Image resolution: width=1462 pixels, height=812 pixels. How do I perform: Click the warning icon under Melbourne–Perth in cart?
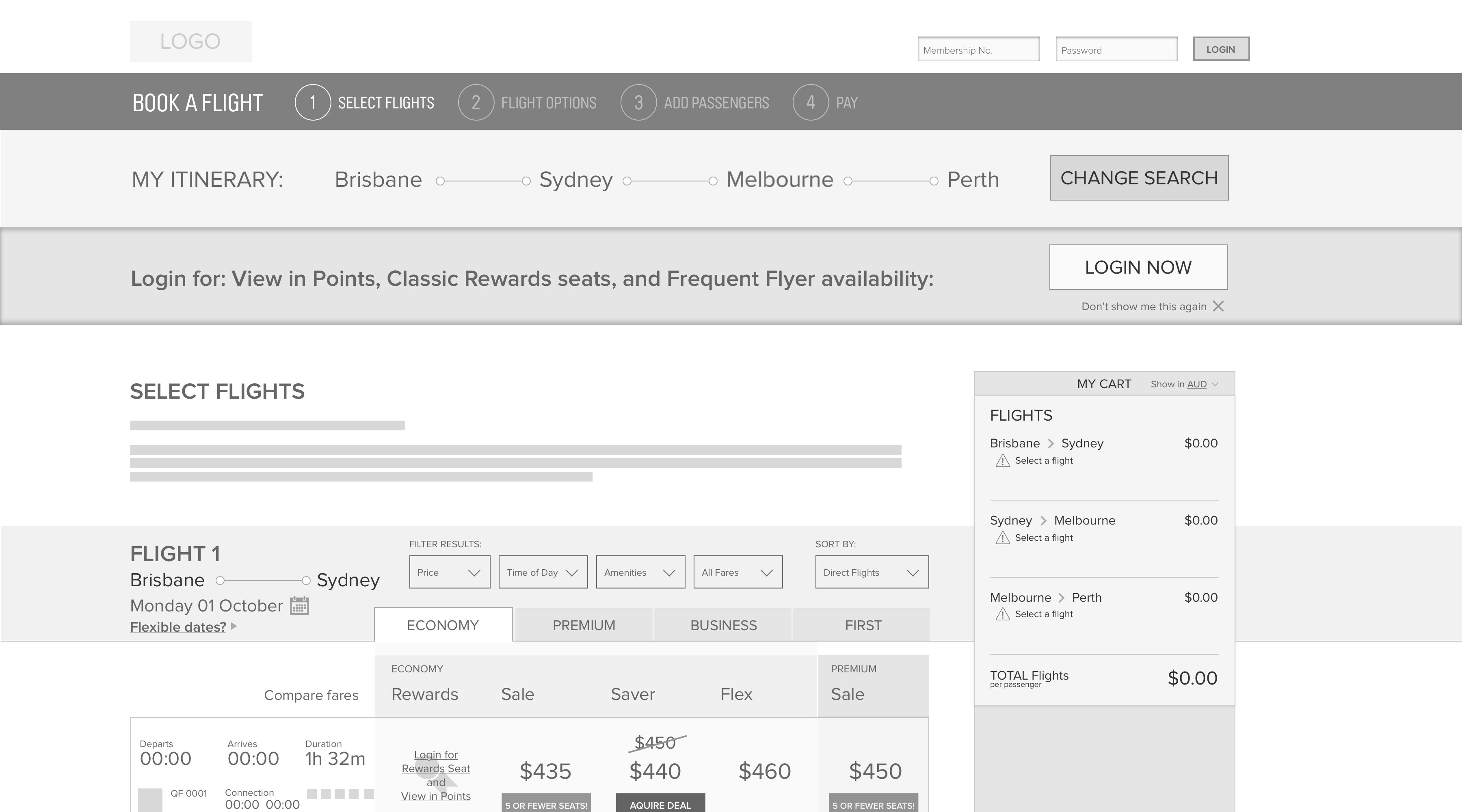[x=1002, y=614]
